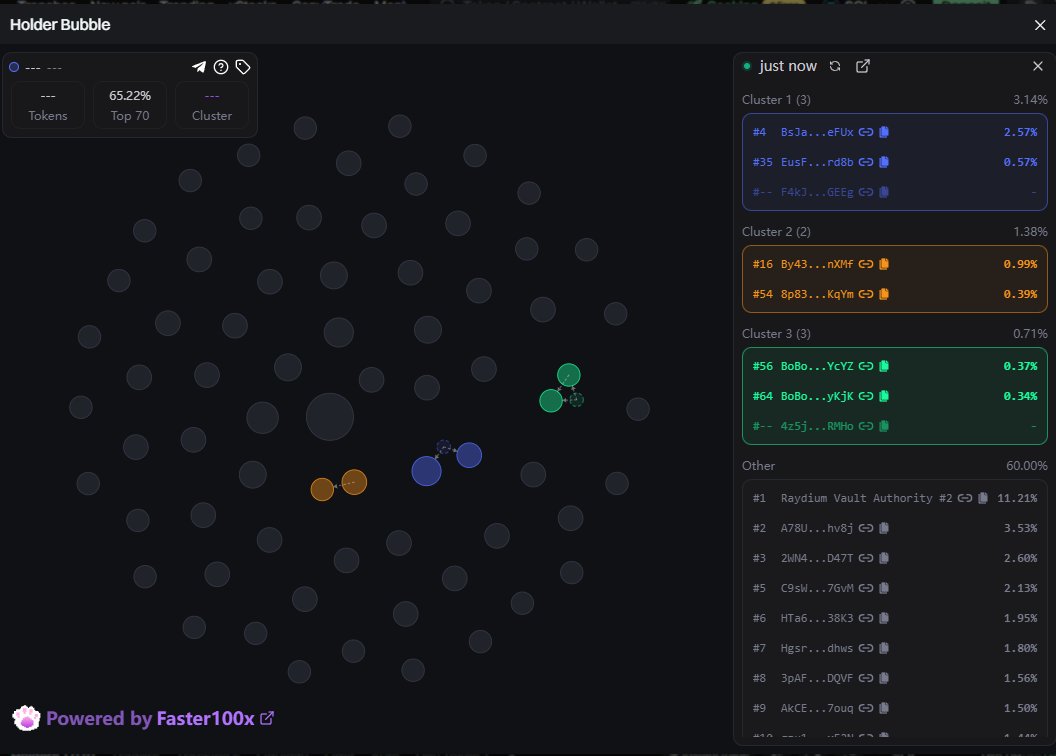Select the Top 70 stat box
This screenshot has width=1056, height=756.
(x=130, y=105)
